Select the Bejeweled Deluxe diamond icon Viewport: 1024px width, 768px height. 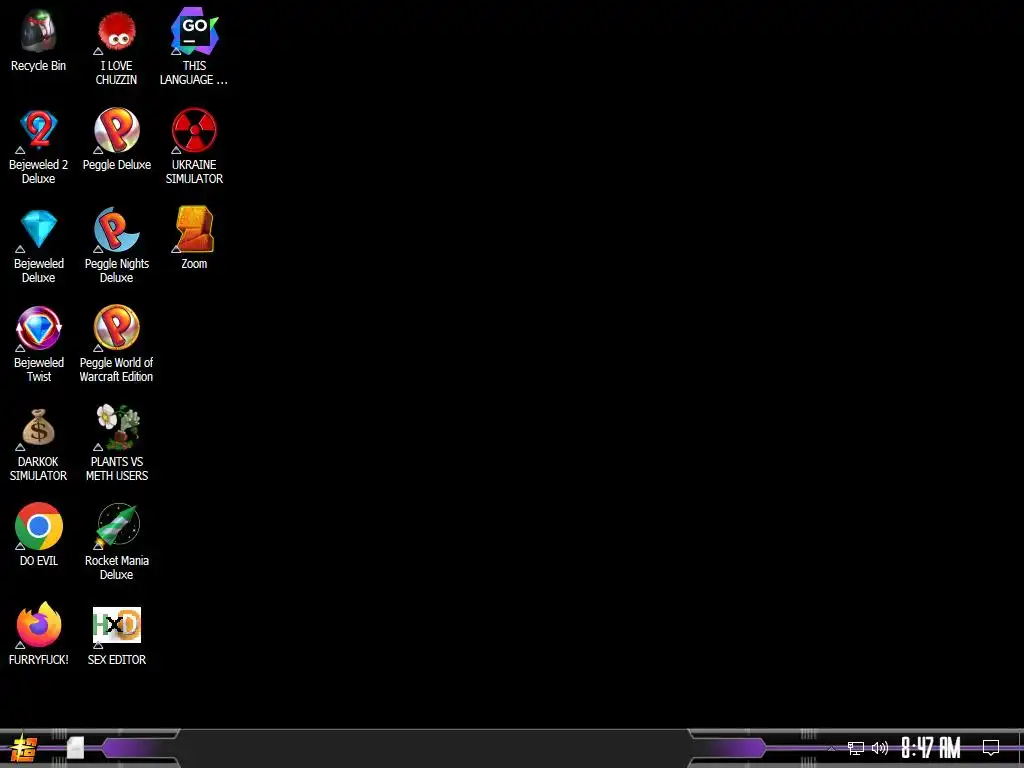tap(39, 229)
